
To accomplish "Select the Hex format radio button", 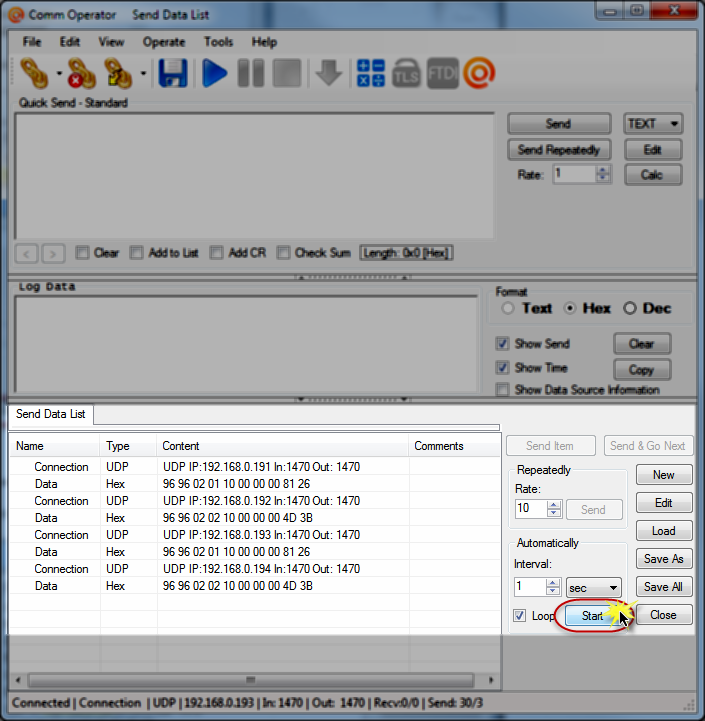I will (x=570, y=308).
